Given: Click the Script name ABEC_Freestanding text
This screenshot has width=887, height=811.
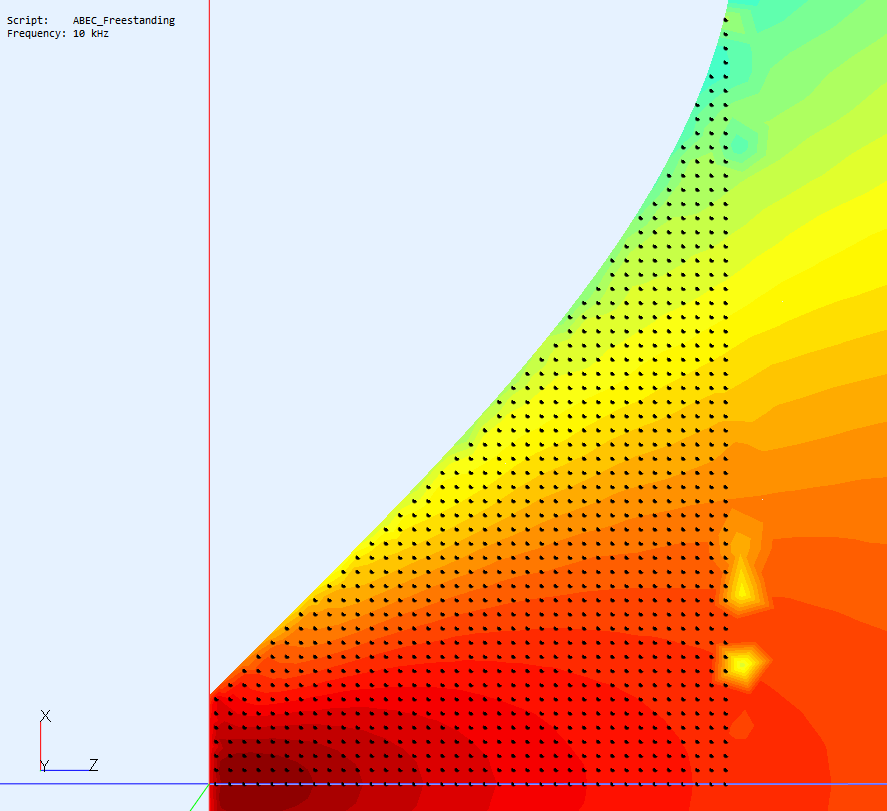Looking at the screenshot, I should pyautogui.click(x=124, y=20).
